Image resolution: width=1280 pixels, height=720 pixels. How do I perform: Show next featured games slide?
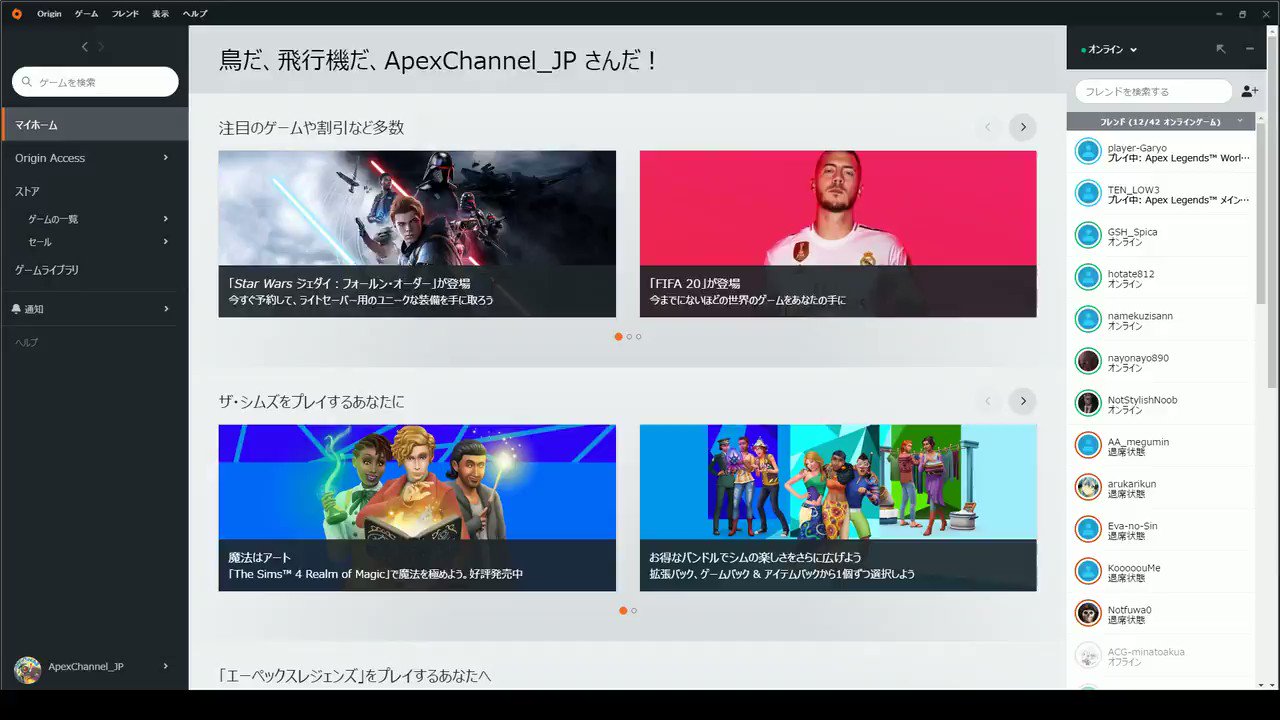tap(1022, 127)
